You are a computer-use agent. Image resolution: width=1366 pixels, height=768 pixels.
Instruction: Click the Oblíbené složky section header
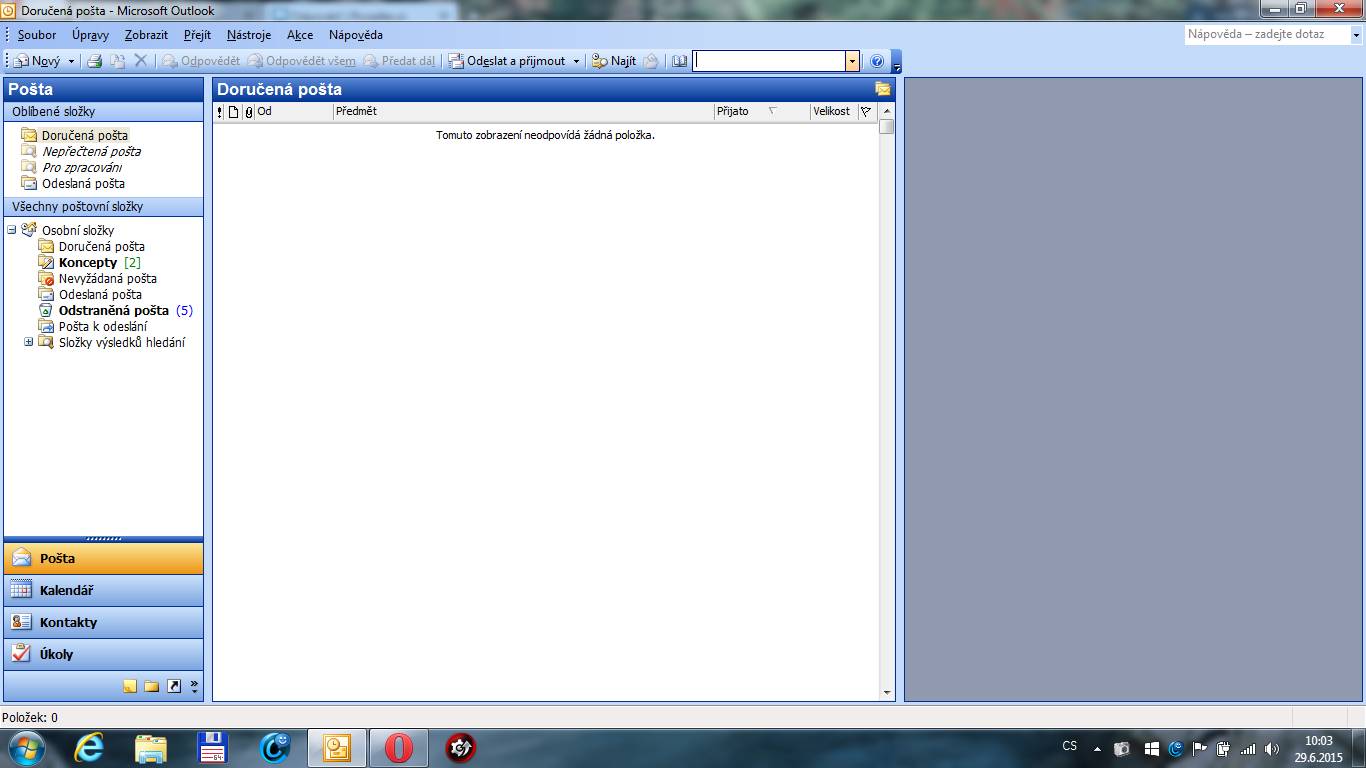pyautogui.click(x=103, y=112)
